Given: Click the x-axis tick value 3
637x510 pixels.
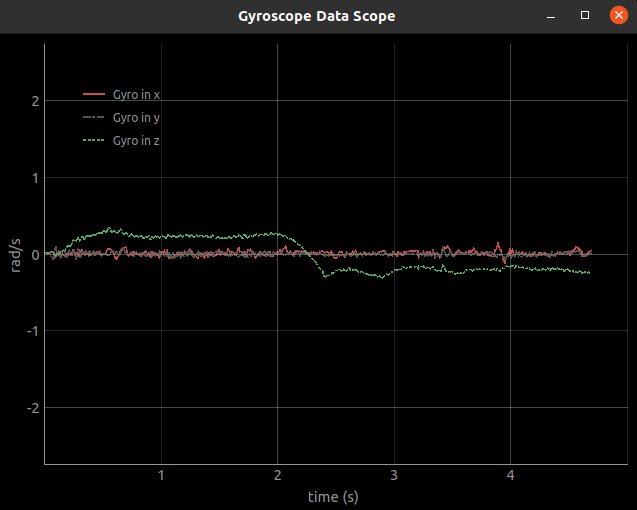Looking at the screenshot, I should pyautogui.click(x=394, y=475).
